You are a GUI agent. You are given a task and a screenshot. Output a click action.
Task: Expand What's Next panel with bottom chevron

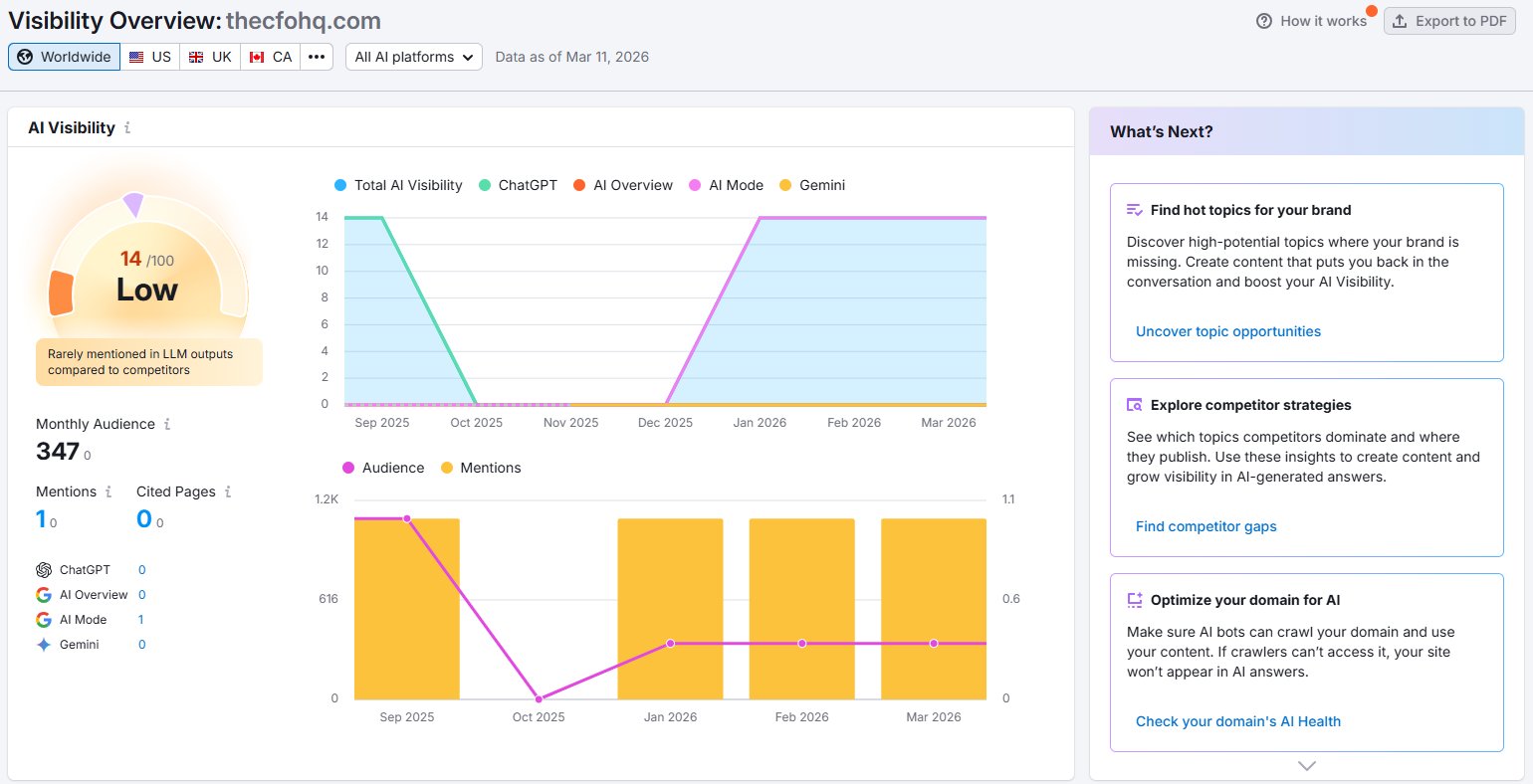click(1307, 765)
